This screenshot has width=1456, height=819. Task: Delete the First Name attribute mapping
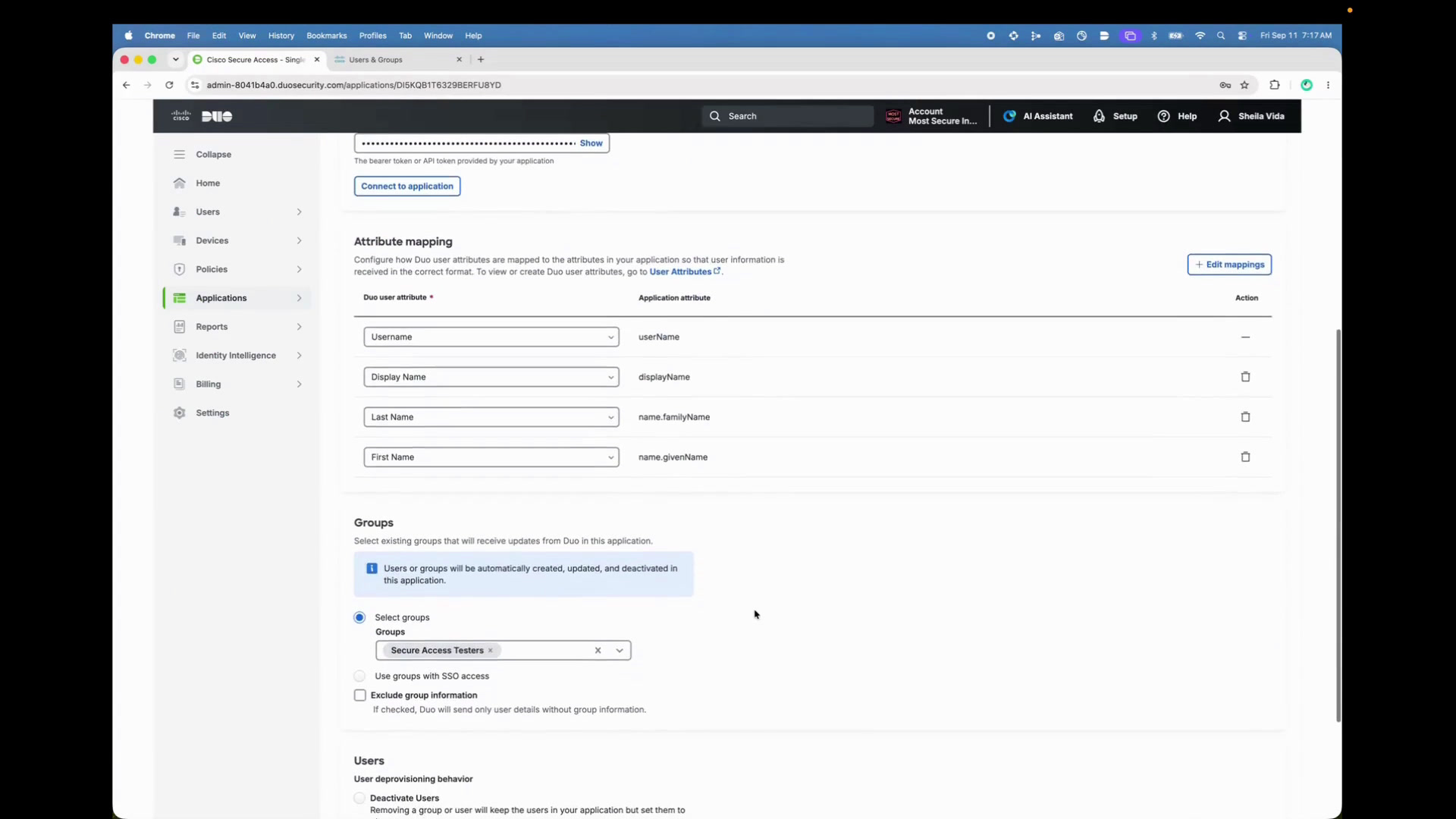click(x=1245, y=457)
